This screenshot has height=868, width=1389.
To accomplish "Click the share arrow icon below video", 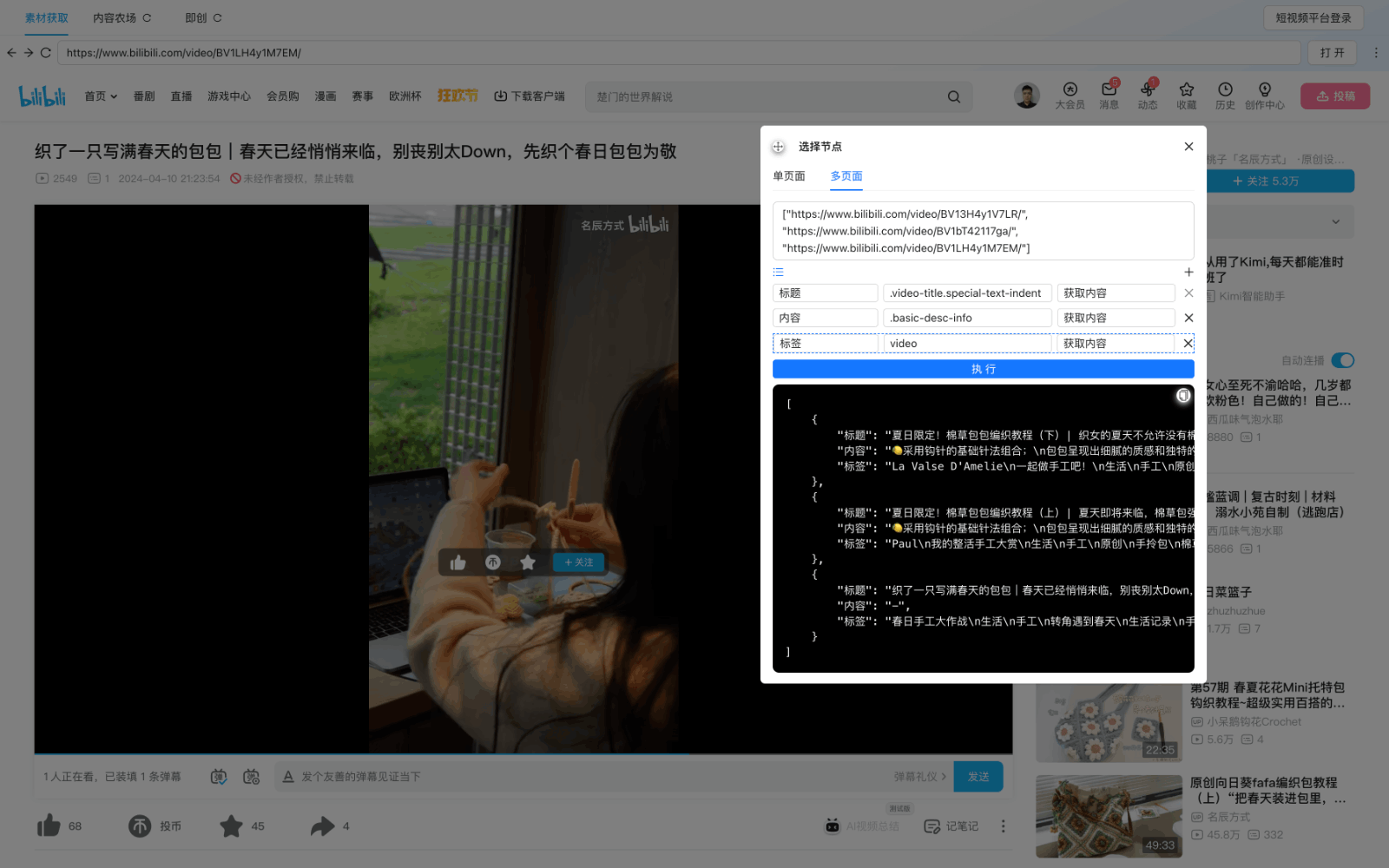I will (322, 825).
